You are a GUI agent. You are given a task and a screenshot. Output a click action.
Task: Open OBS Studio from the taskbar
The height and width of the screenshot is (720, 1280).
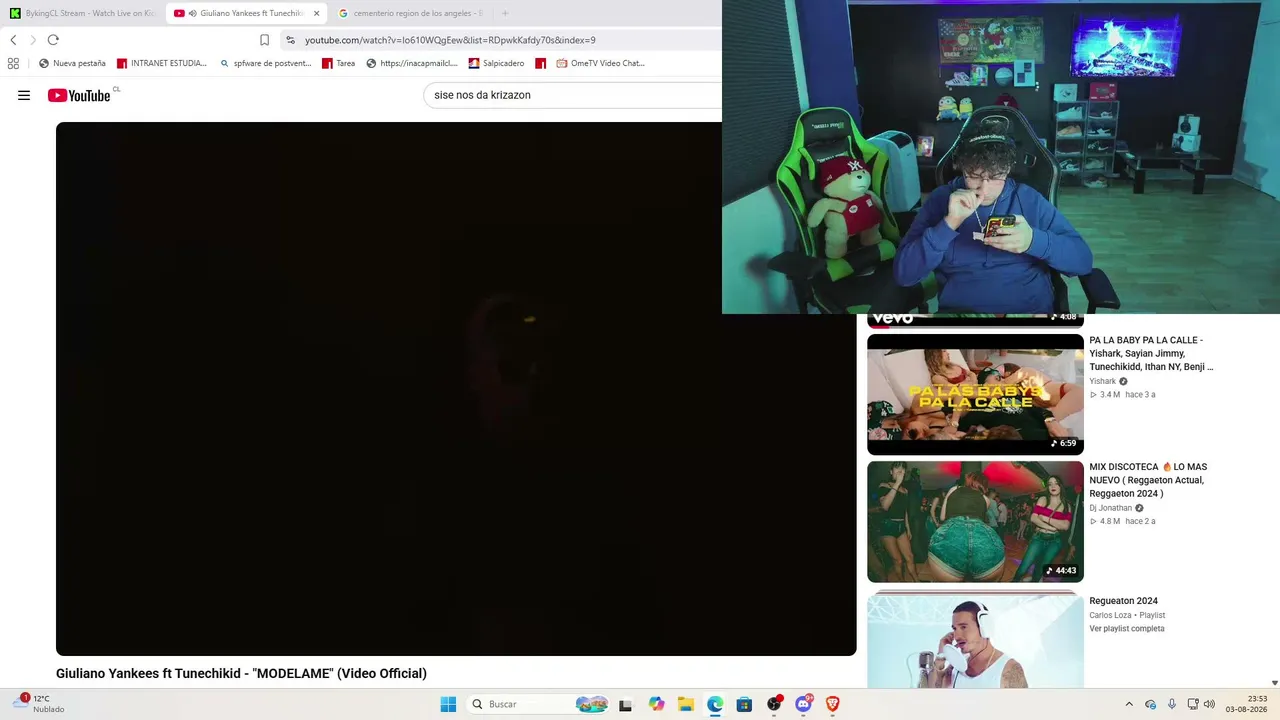774,704
